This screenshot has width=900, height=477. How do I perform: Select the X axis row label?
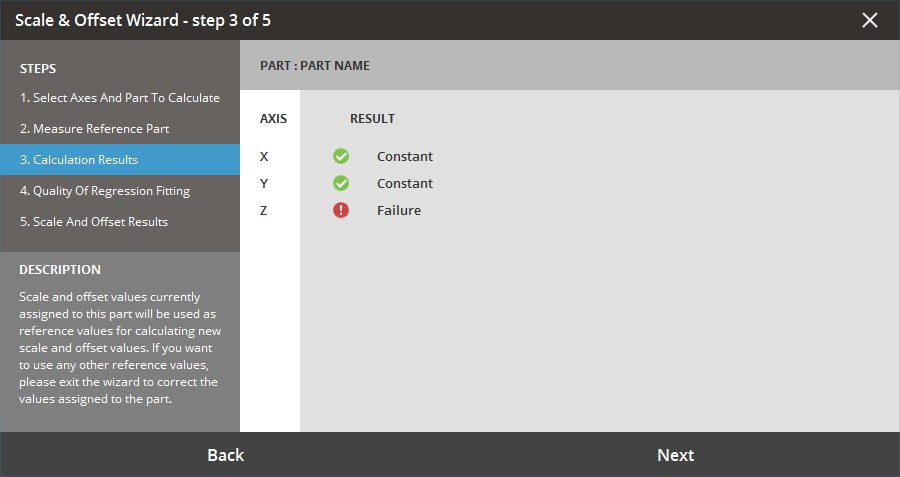264,157
